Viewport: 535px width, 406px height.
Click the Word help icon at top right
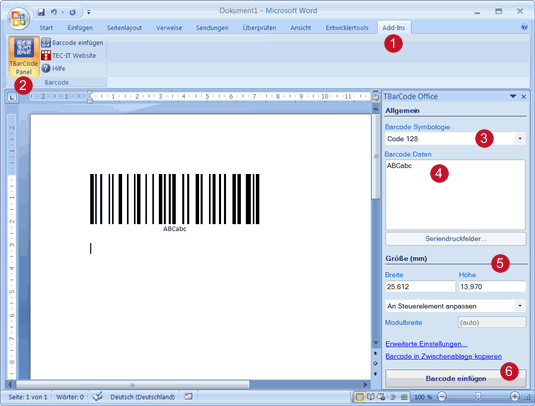[524, 27]
